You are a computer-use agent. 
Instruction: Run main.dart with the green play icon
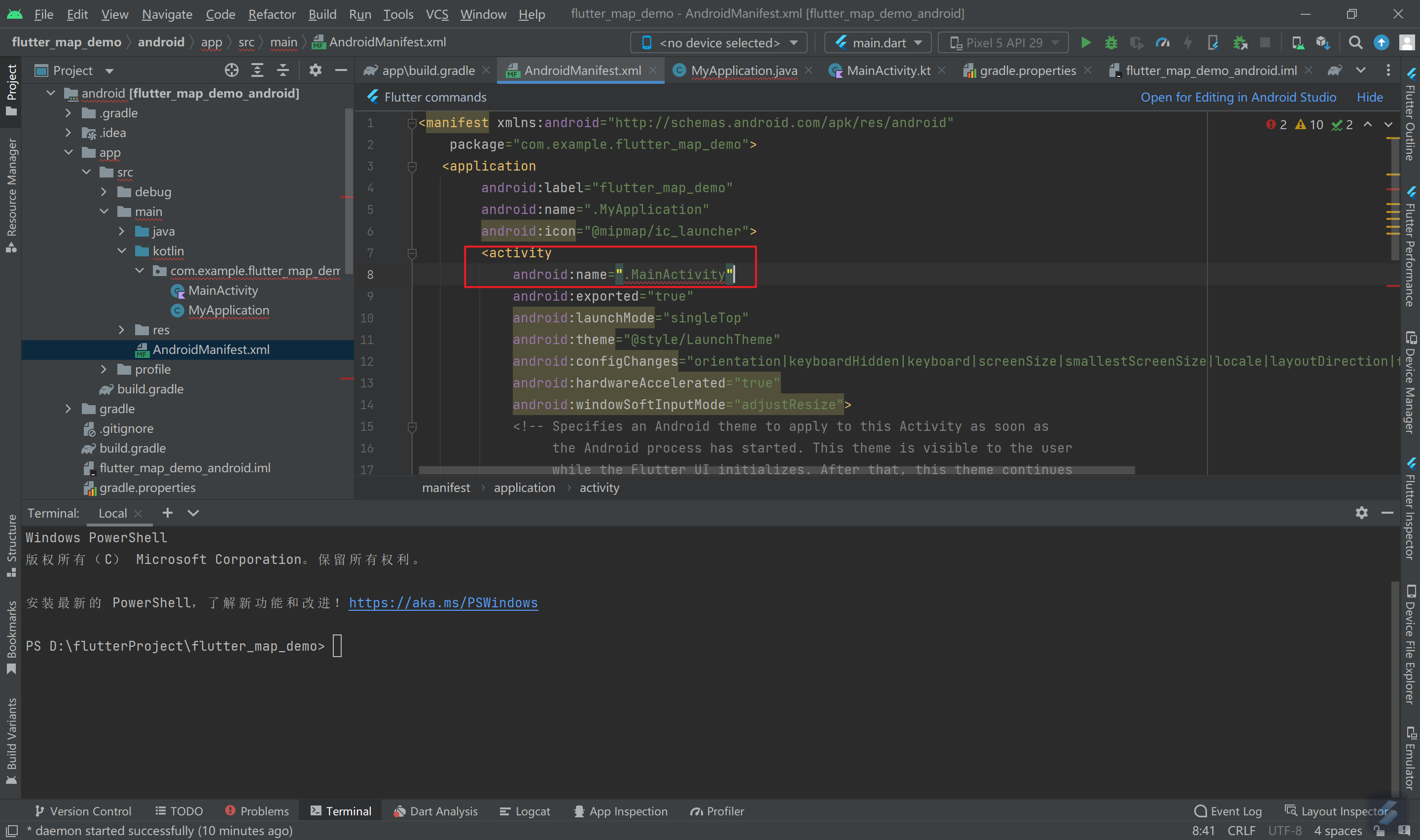1086,42
